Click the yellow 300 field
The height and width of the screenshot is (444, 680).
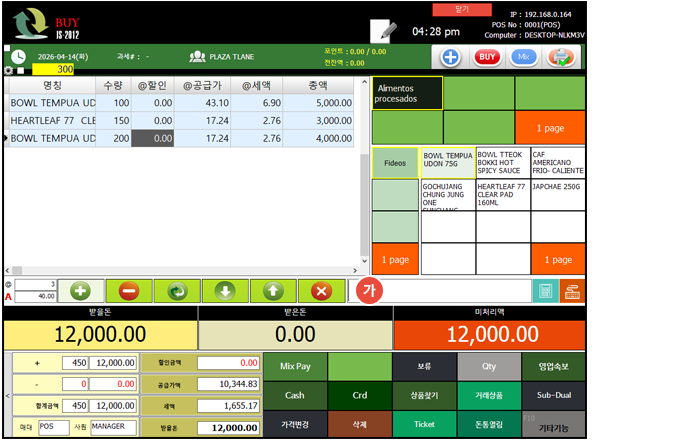click(53, 69)
